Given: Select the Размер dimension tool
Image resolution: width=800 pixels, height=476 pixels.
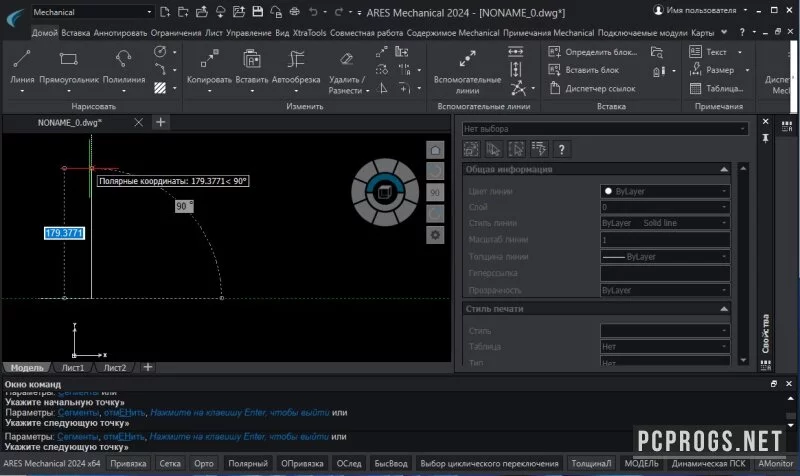Looking at the screenshot, I should click(712, 70).
